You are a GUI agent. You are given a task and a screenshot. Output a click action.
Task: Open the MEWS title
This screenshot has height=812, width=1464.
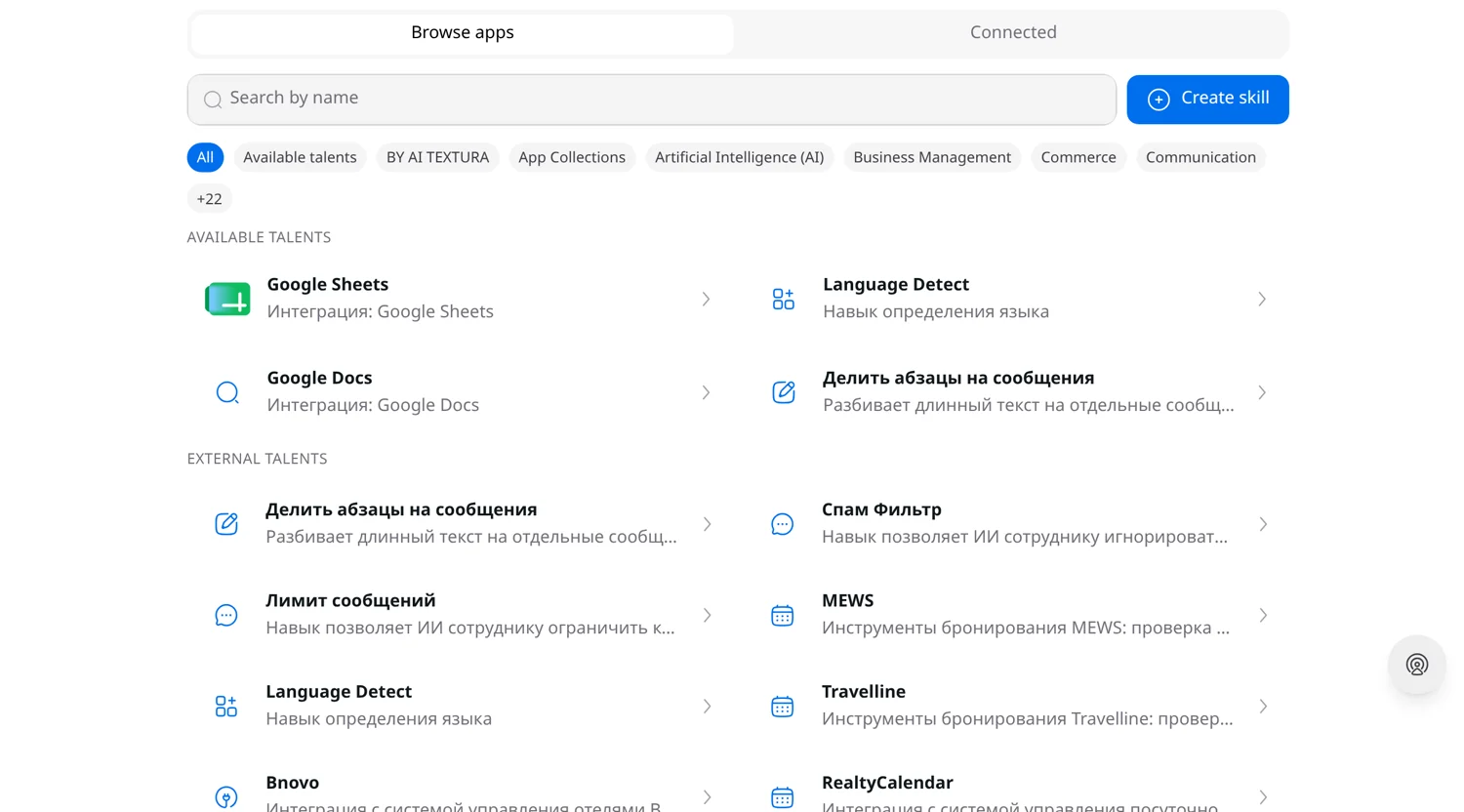tap(847, 600)
